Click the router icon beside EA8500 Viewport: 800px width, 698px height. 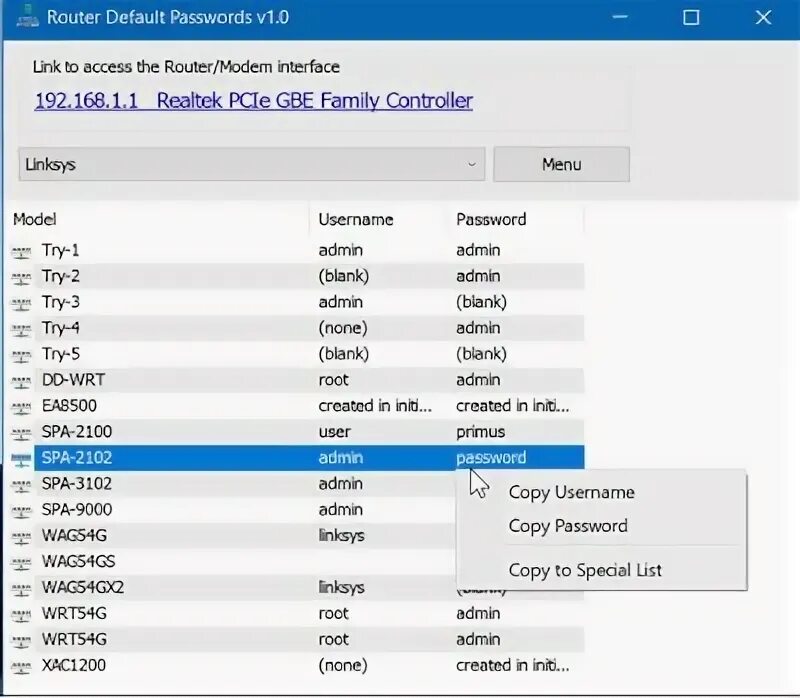[x=21, y=408]
